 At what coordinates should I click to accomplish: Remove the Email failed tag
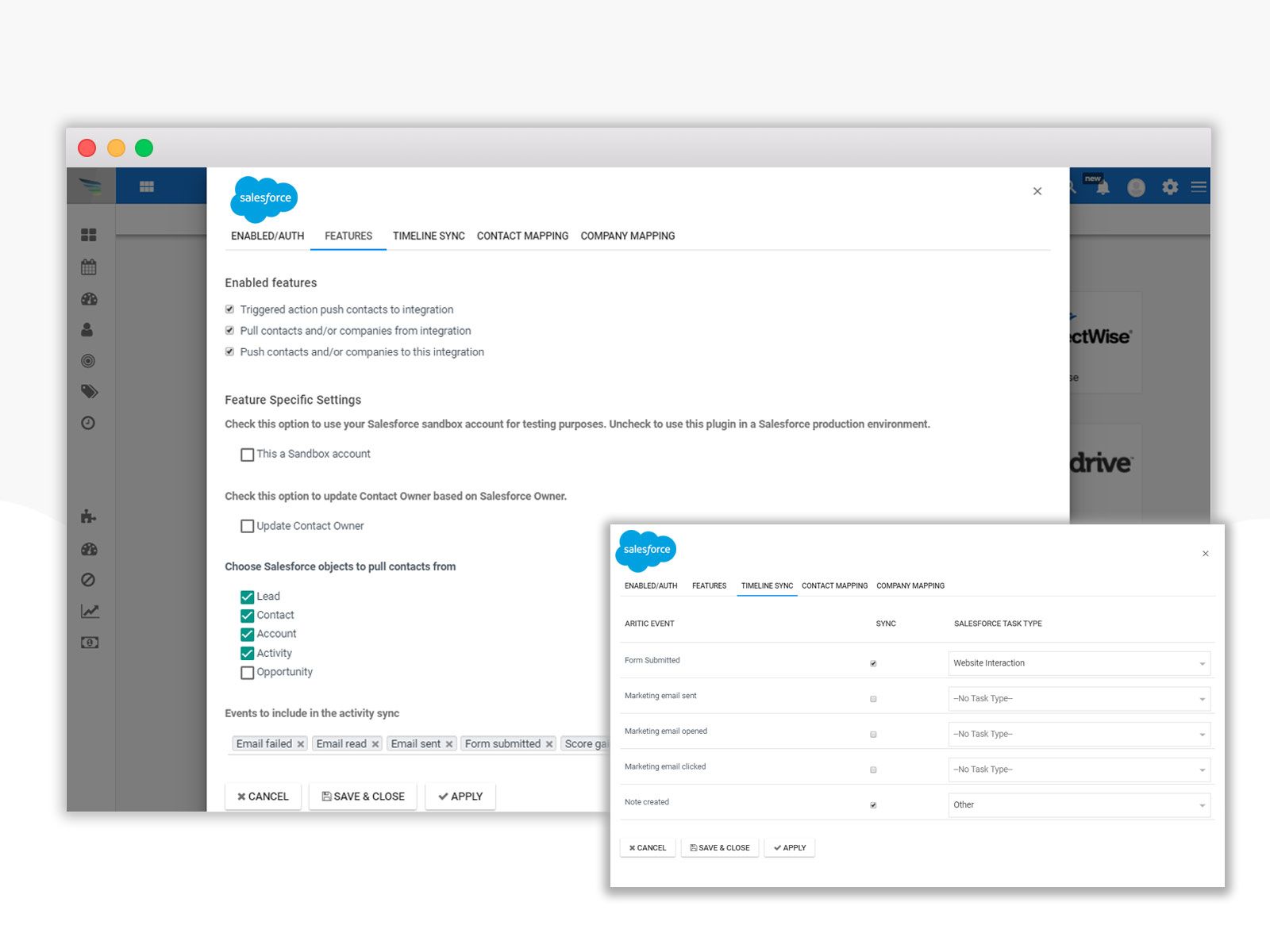coord(301,744)
